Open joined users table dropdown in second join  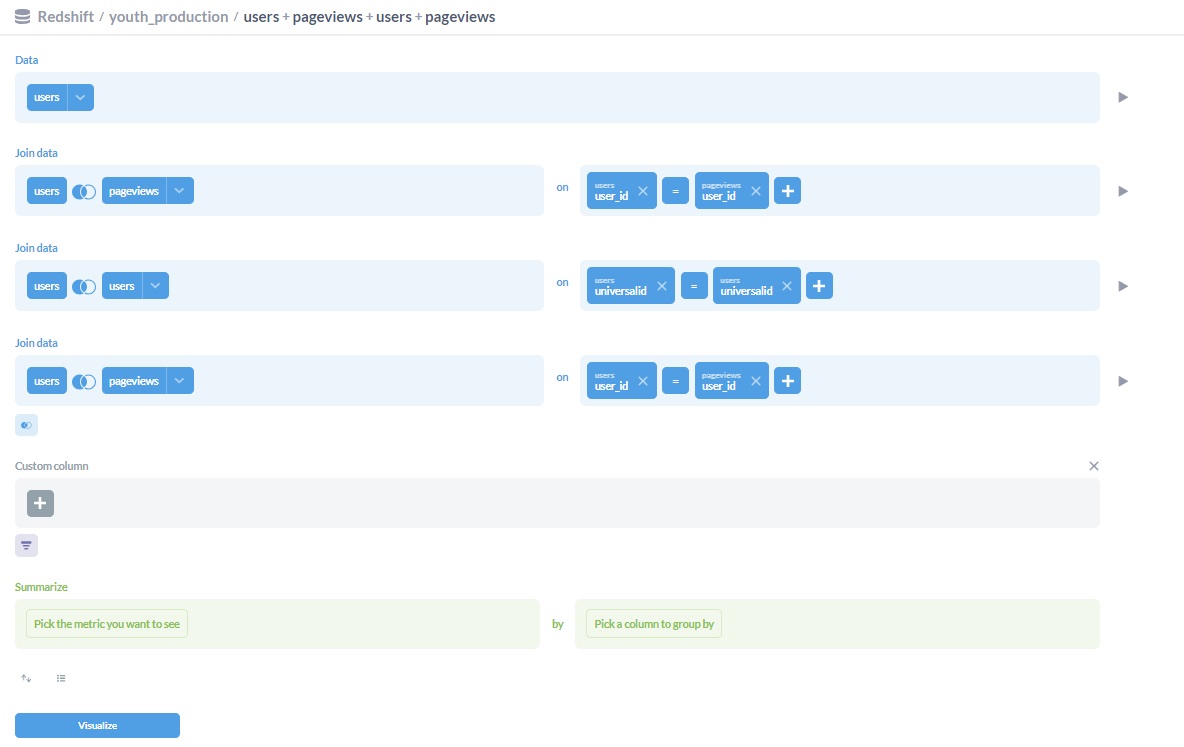point(155,286)
